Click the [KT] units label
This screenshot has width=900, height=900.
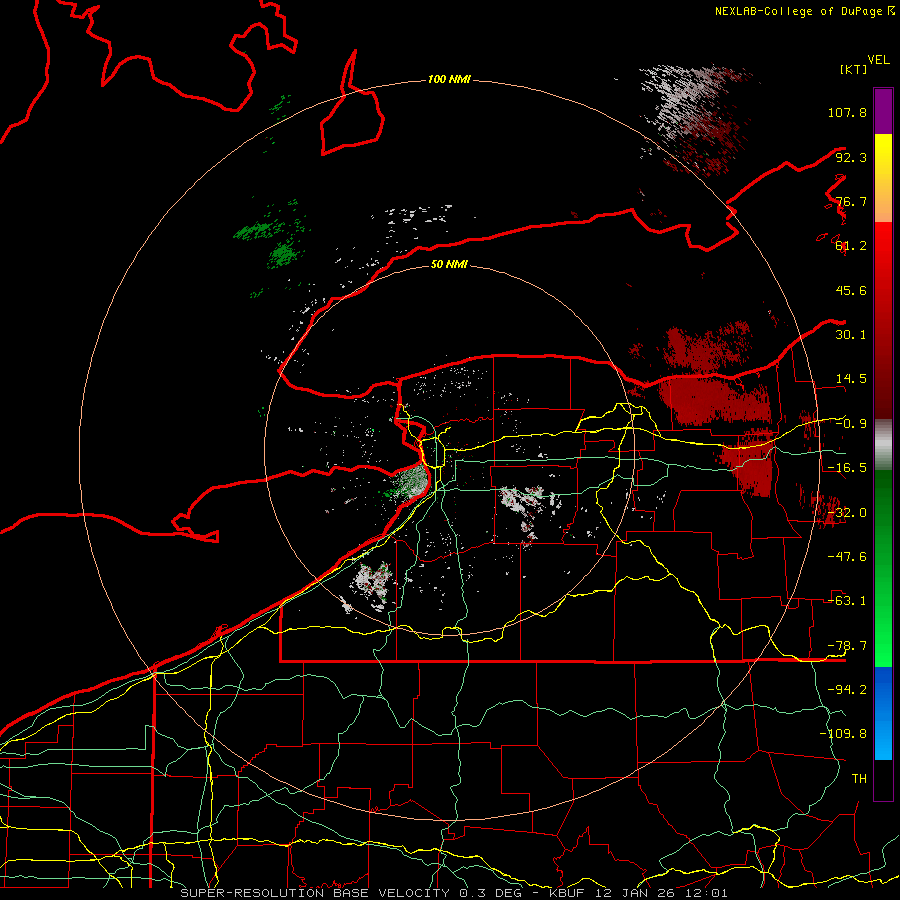(x=853, y=69)
